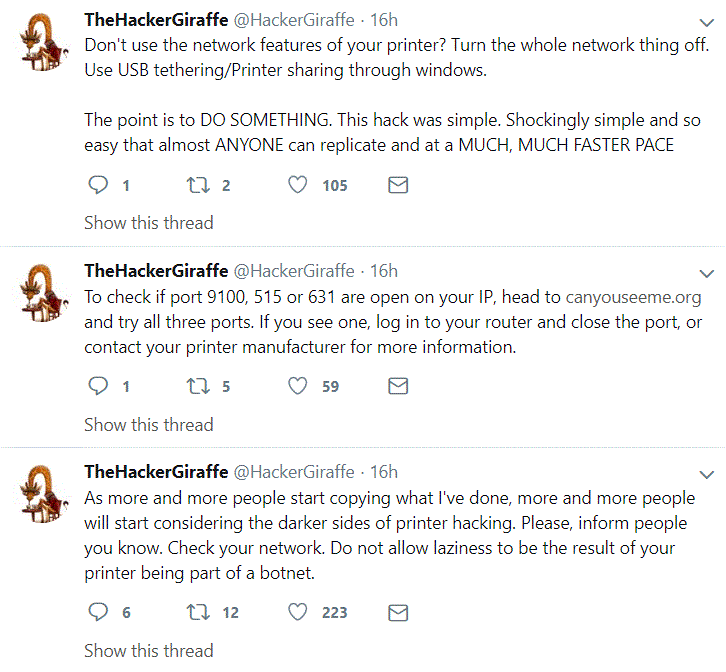726x672 pixels.
Task: Retweet the USB tethering tweet
Action: [x=198, y=185]
